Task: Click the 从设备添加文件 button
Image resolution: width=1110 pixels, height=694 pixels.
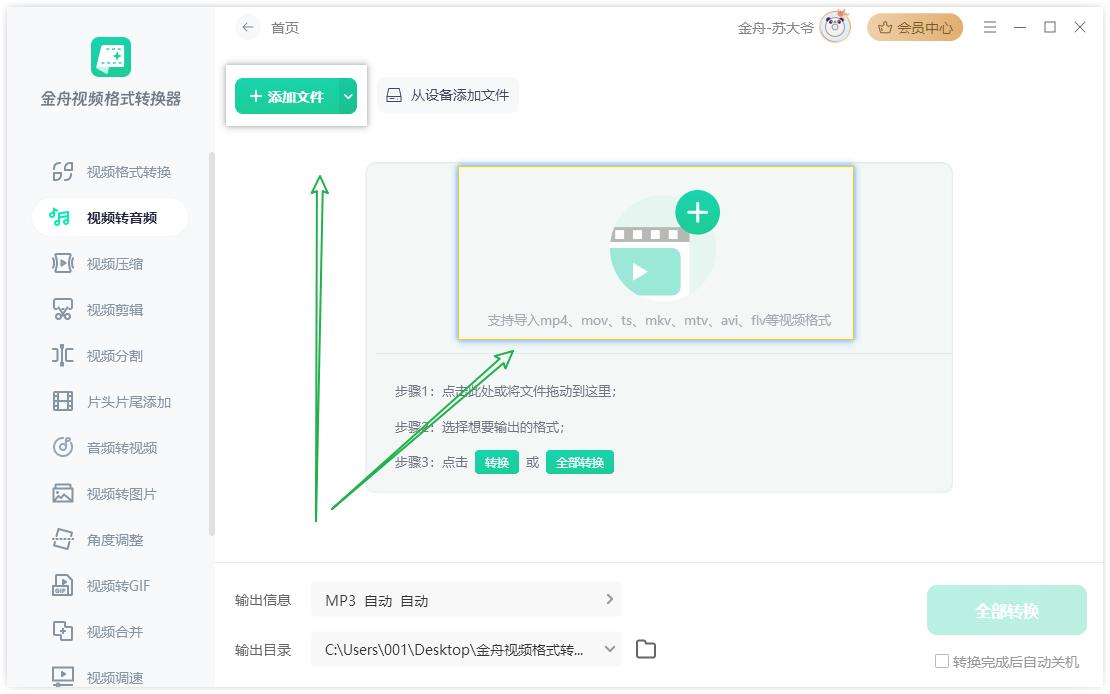Action: click(448, 96)
